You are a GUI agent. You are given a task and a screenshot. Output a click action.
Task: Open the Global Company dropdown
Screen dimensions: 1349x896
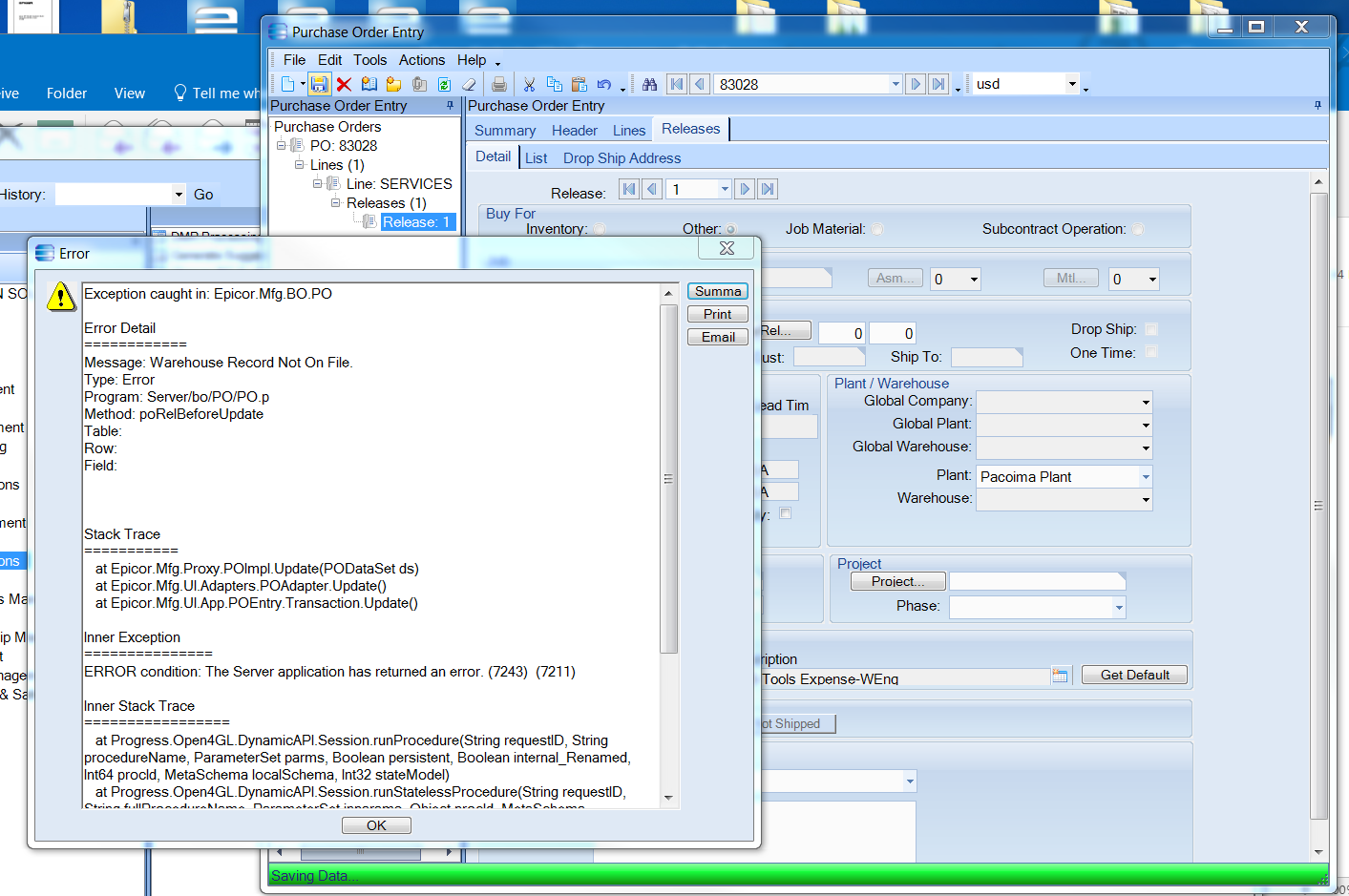[1146, 402]
